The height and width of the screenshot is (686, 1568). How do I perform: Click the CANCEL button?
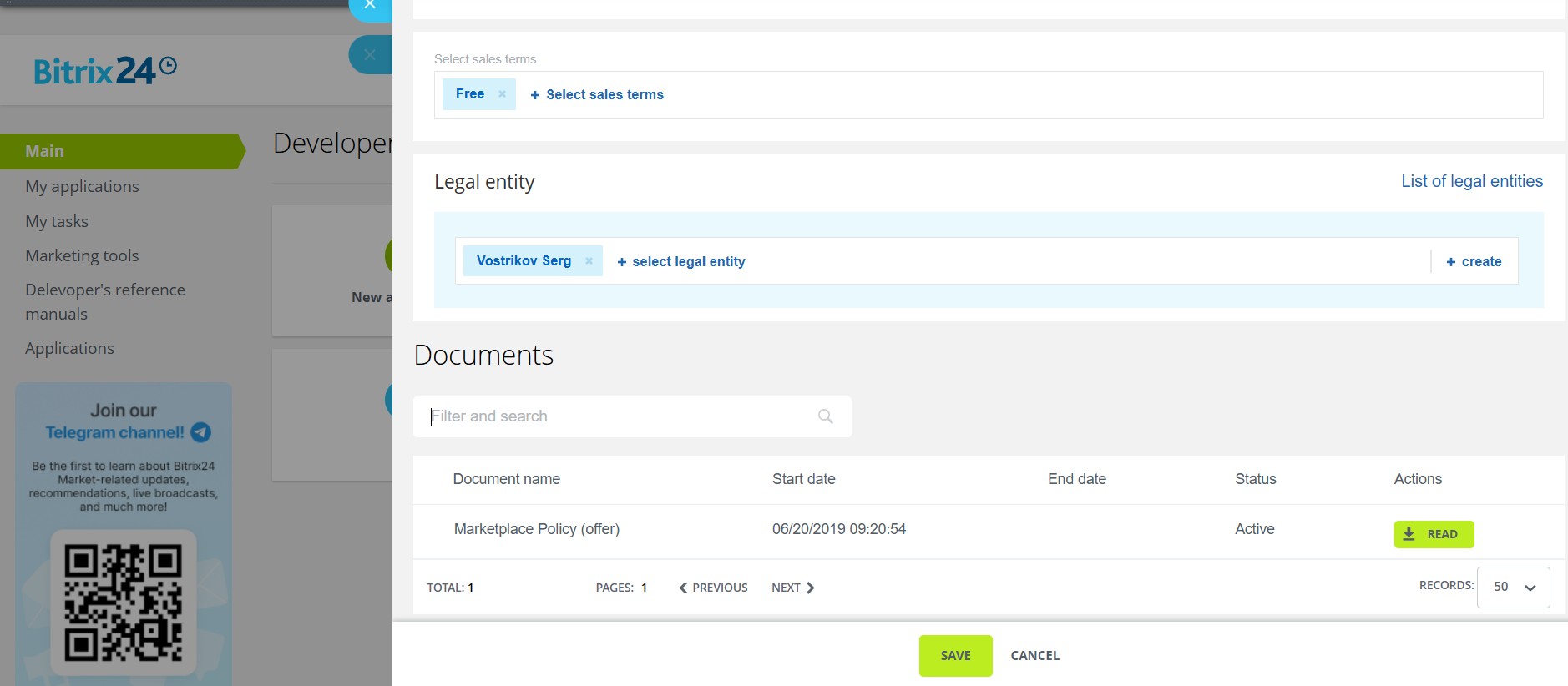tap(1034, 656)
